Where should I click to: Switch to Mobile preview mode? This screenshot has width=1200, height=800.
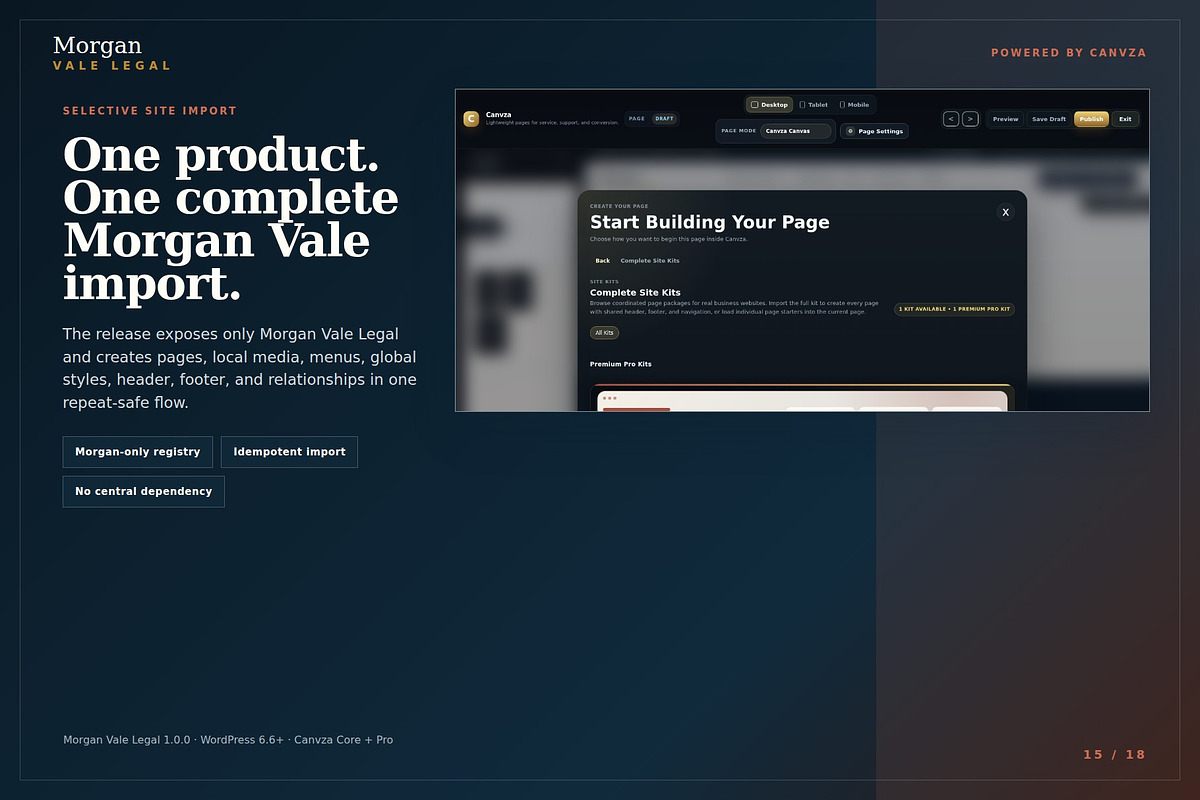coord(854,105)
